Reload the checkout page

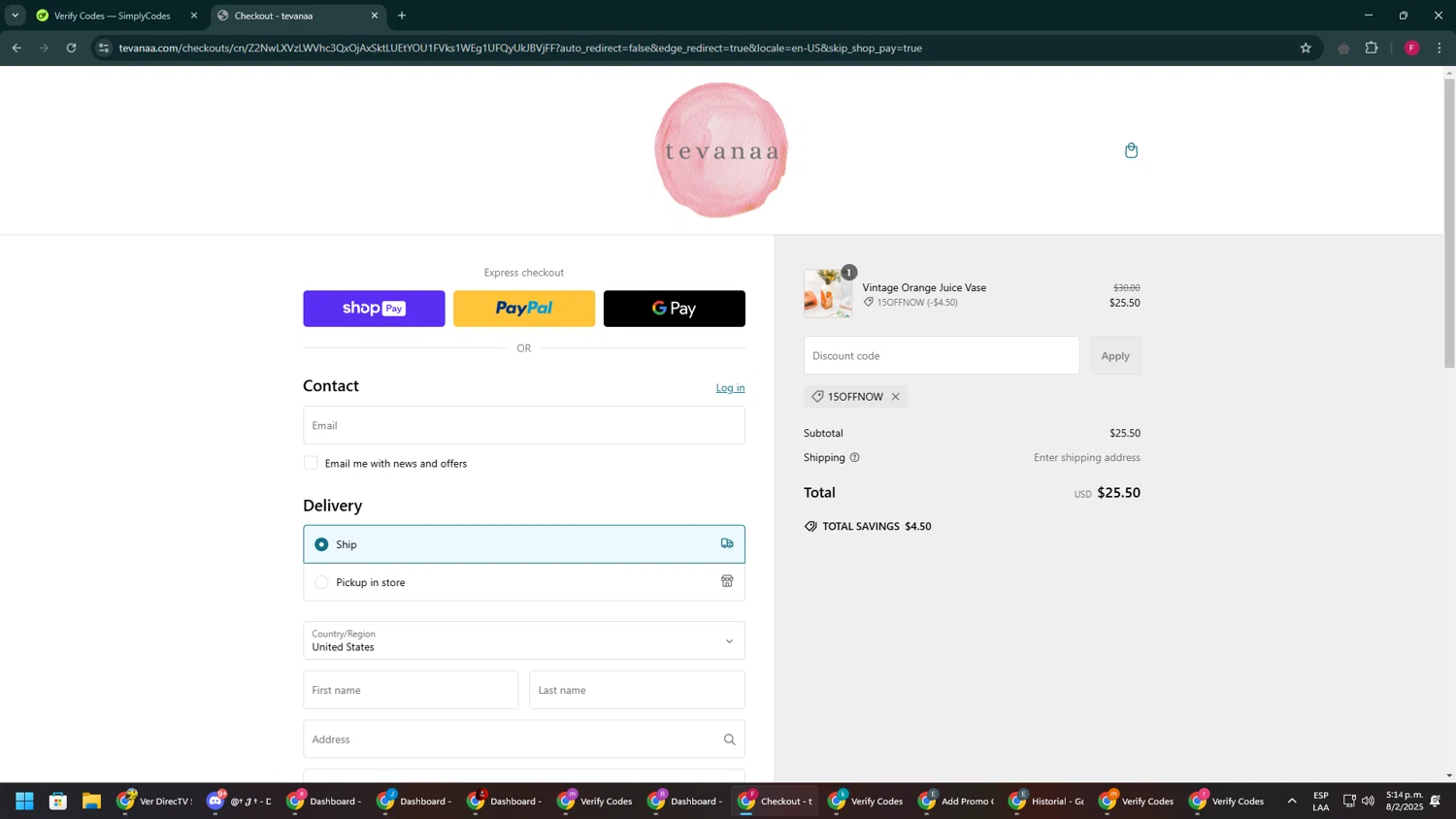click(x=71, y=48)
